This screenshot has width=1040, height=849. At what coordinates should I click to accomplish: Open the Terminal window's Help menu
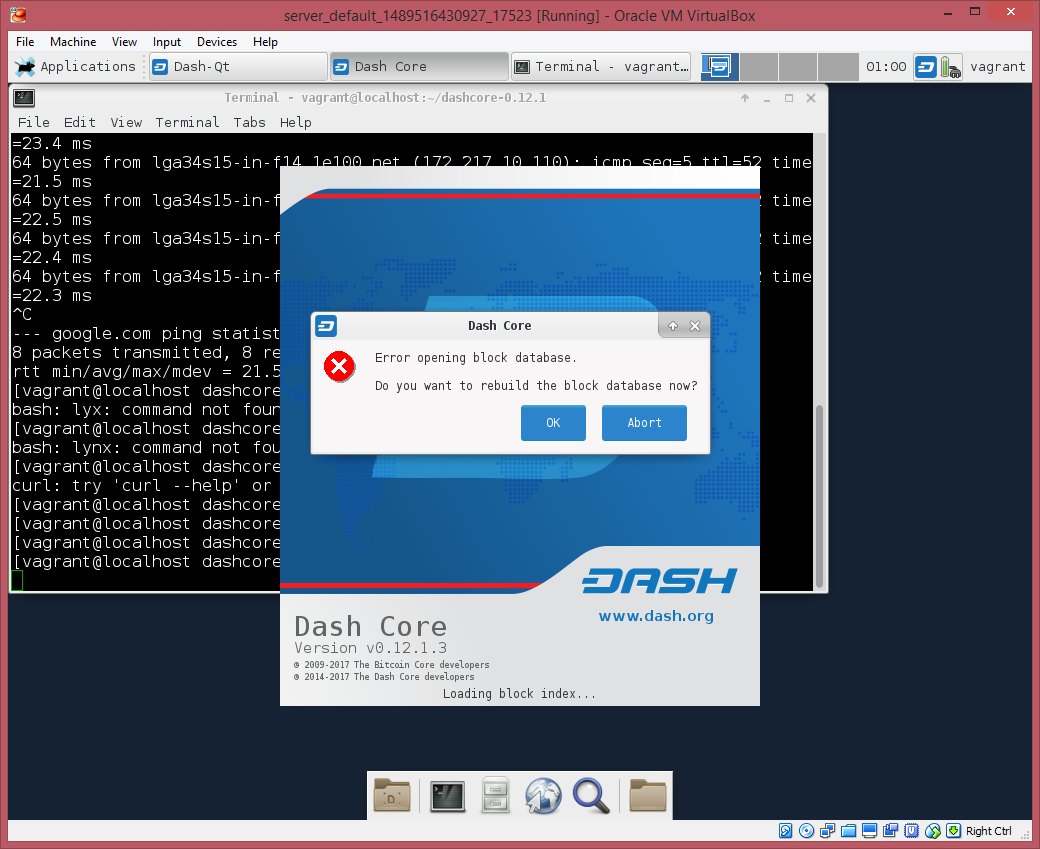(x=295, y=122)
